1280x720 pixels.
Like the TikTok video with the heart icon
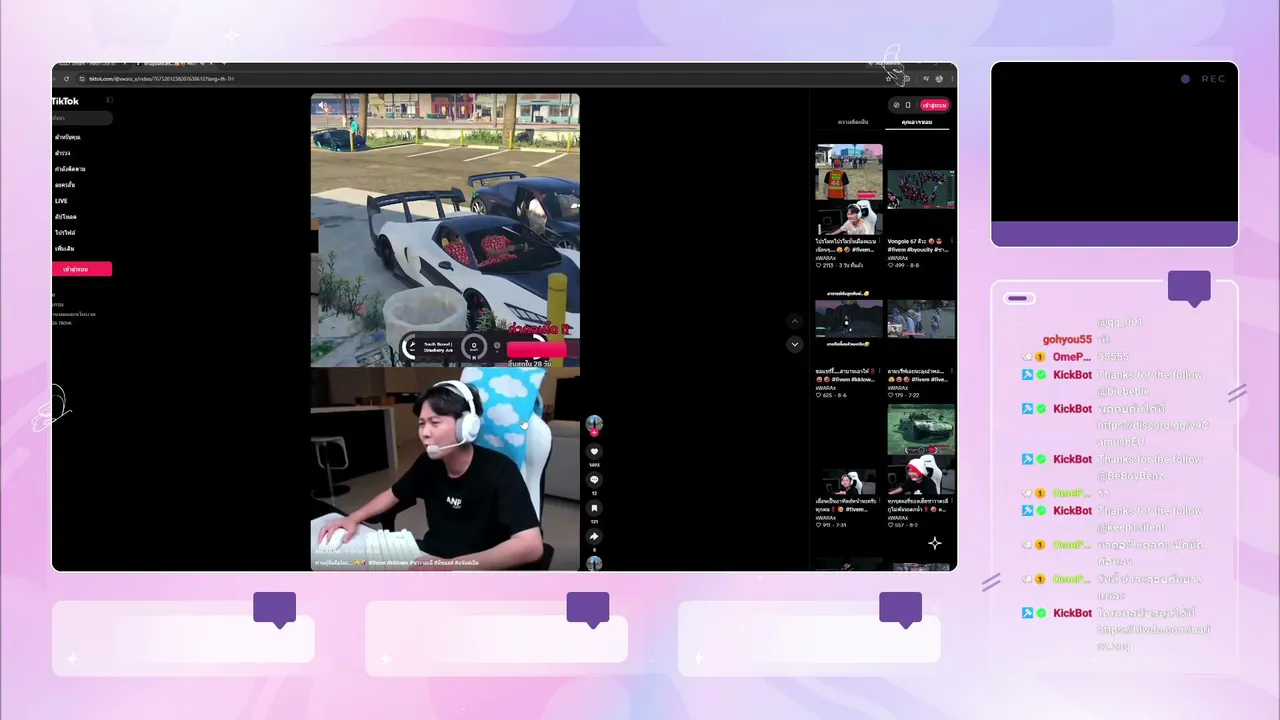[x=594, y=452]
